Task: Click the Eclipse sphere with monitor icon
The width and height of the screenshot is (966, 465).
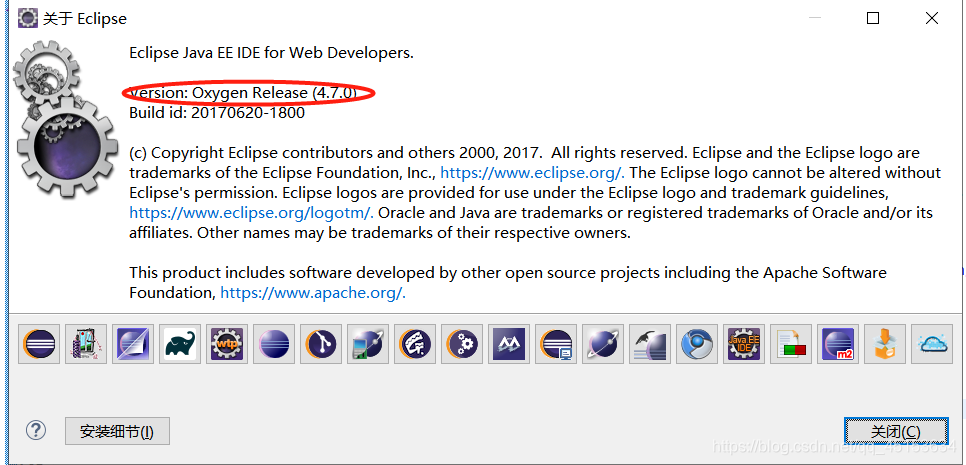Action: [556, 344]
